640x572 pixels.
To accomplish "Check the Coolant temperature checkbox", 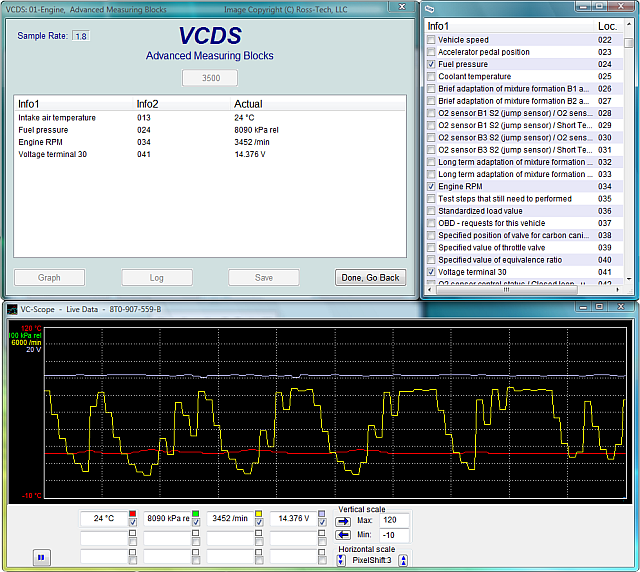I will click(431, 76).
